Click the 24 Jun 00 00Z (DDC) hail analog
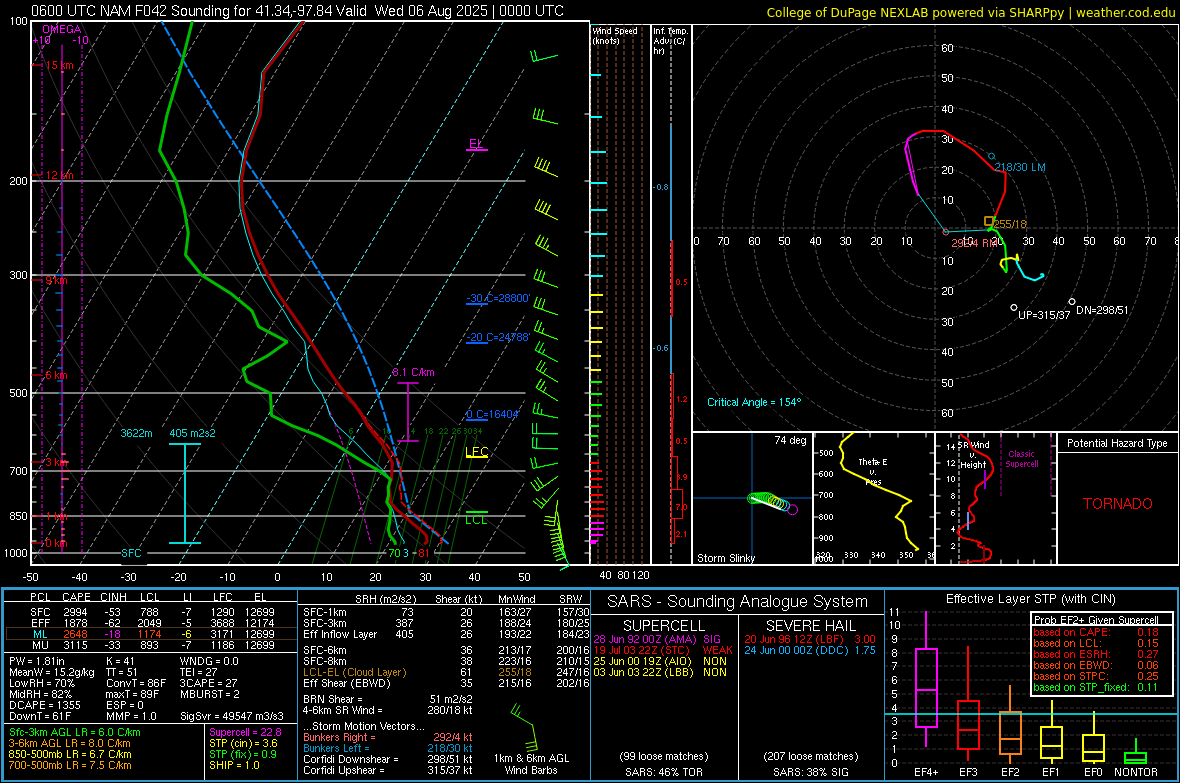 (x=810, y=650)
